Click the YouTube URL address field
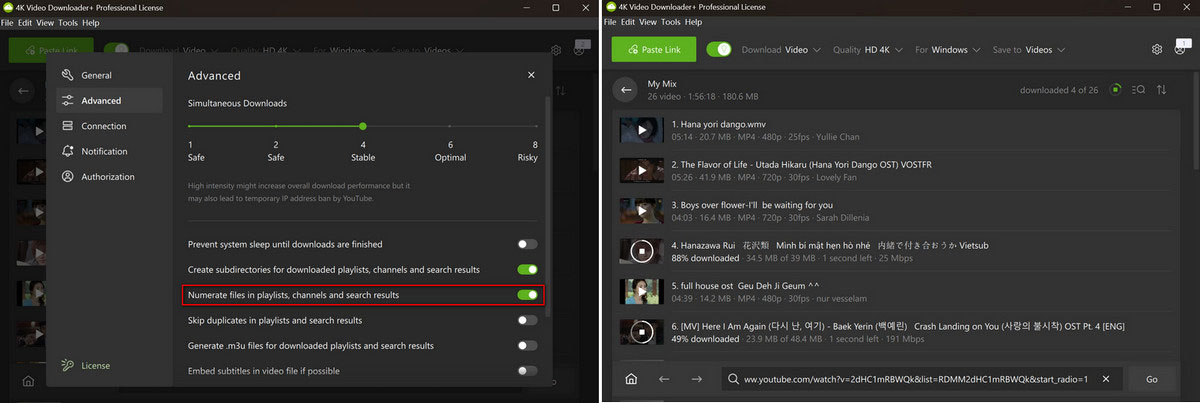Image resolution: width=1200 pixels, height=403 pixels. pos(920,380)
